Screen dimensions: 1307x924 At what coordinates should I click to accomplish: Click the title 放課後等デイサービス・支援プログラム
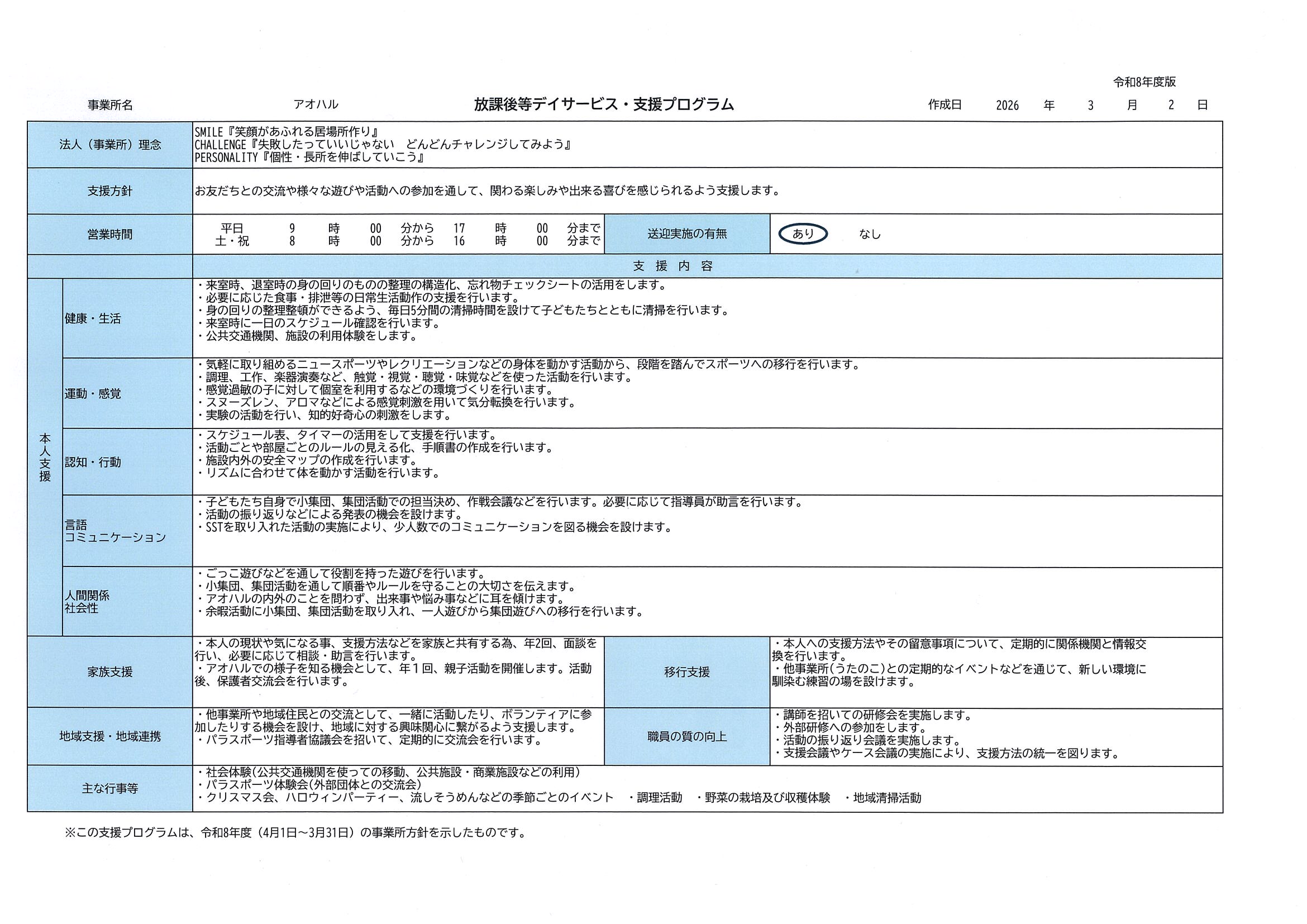click(x=604, y=104)
